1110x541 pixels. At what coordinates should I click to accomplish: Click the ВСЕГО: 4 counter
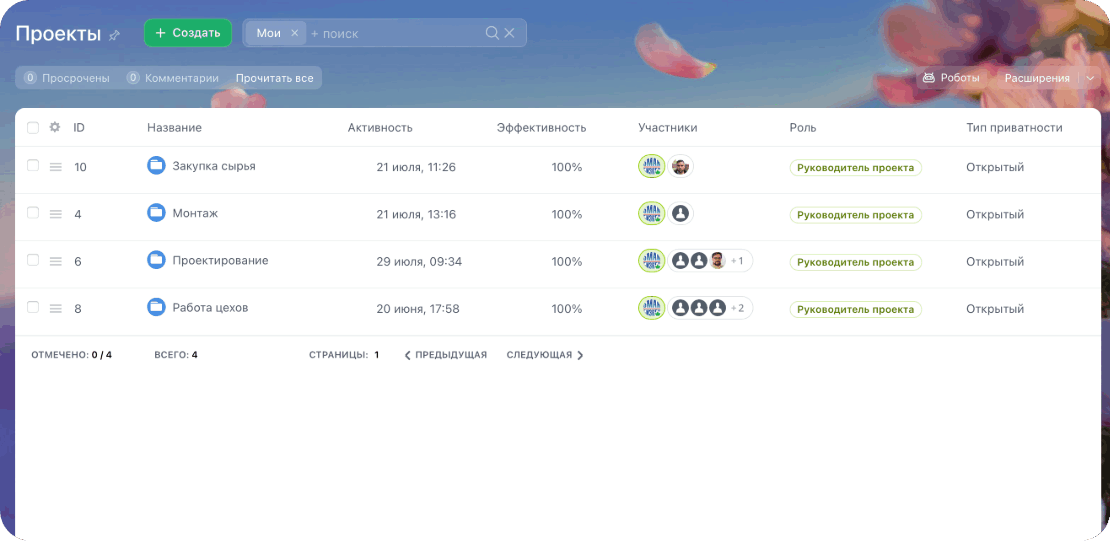click(176, 355)
